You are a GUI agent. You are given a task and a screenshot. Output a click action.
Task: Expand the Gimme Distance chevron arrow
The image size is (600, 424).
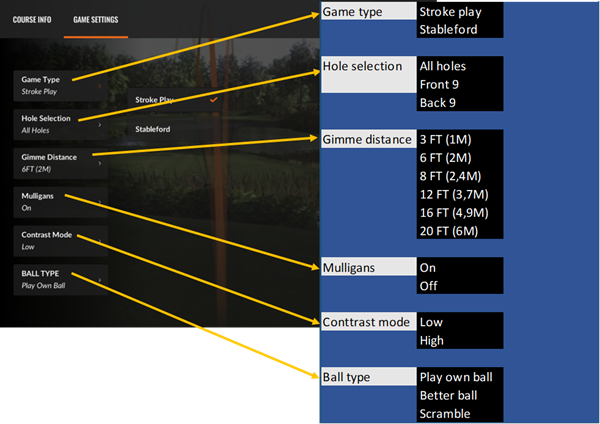tap(101, 162)
